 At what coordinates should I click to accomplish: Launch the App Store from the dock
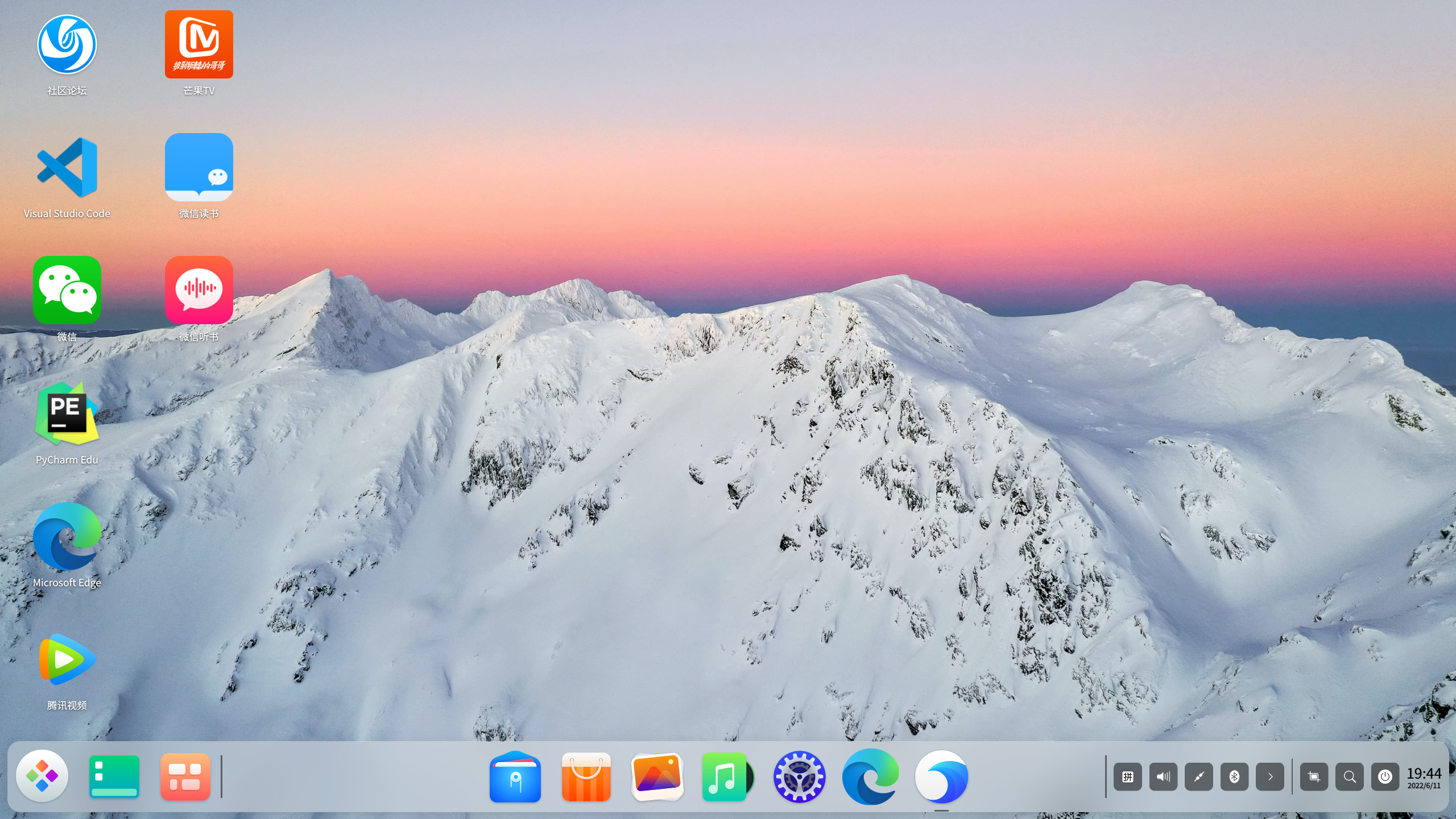tap(586, 776)
